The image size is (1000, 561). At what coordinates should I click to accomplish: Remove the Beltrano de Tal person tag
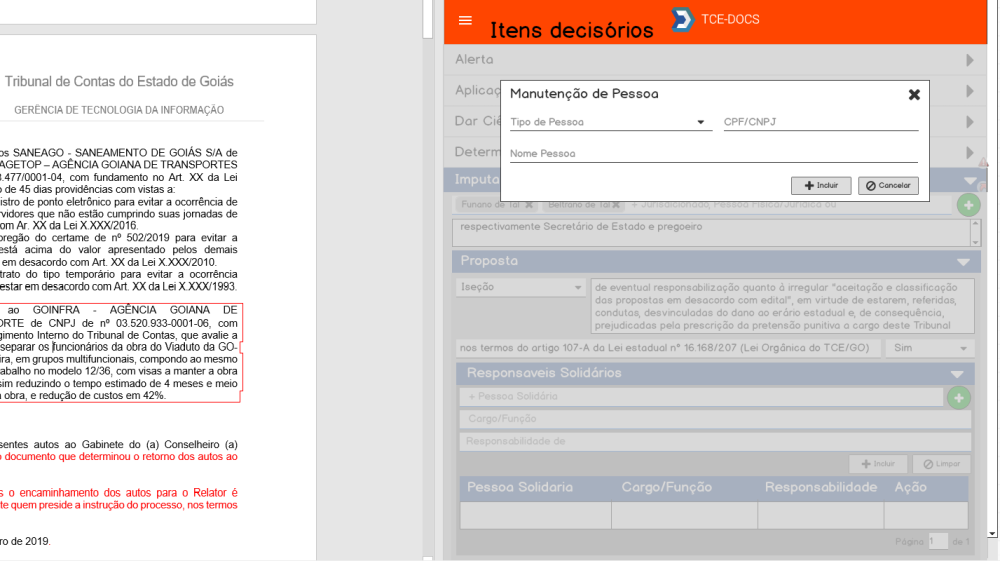[614, 204]
